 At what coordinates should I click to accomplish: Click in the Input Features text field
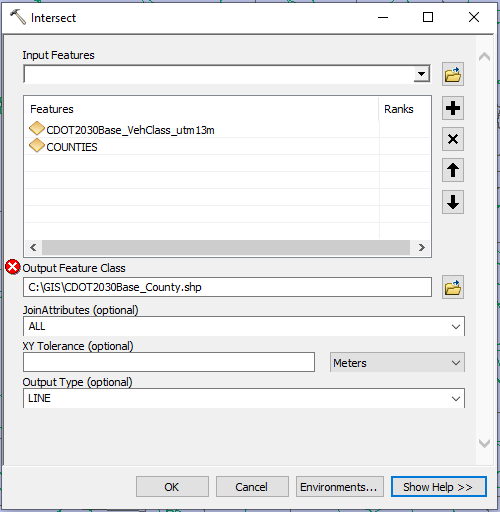pos(219,74)
